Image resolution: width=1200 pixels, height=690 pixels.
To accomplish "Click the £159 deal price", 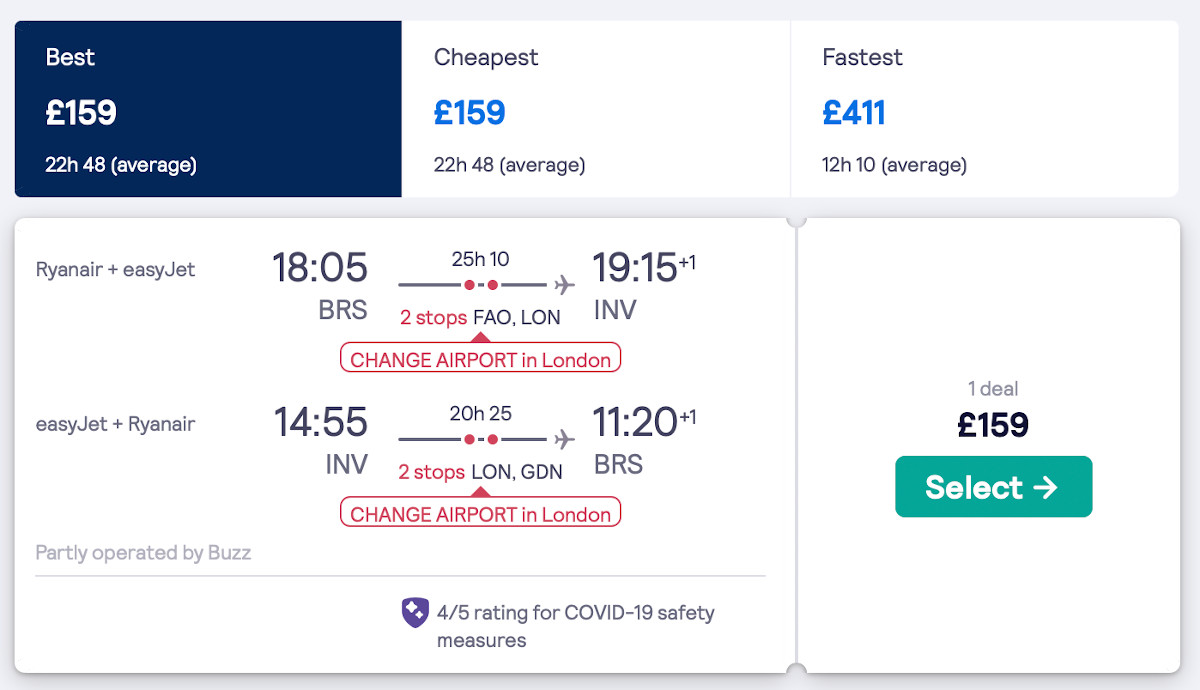I will click(993, 425).
